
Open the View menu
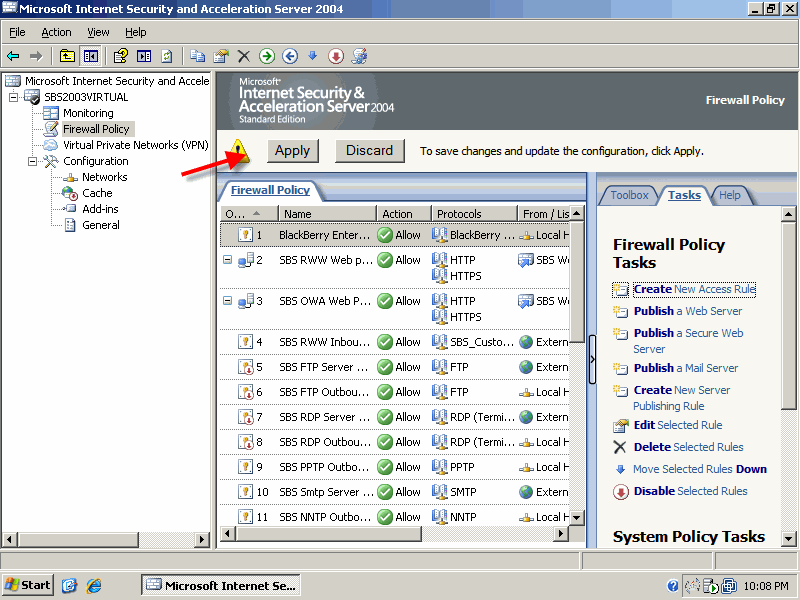[x=98, y=32]
